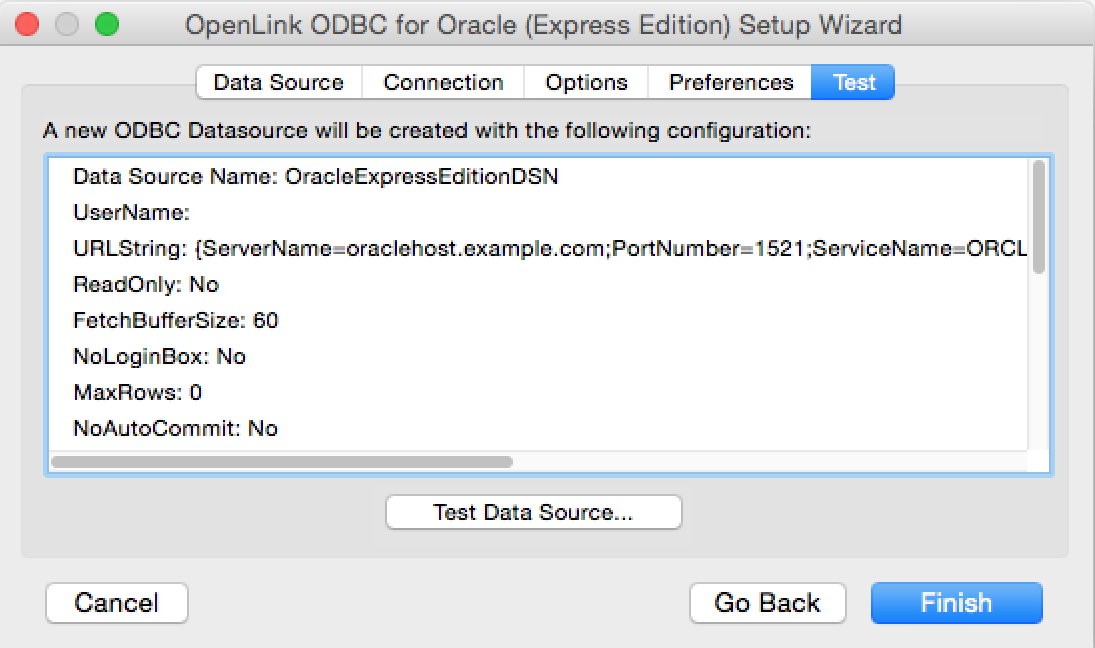
Task: Switch to the Data Source tab
Action: pos(279,82)
